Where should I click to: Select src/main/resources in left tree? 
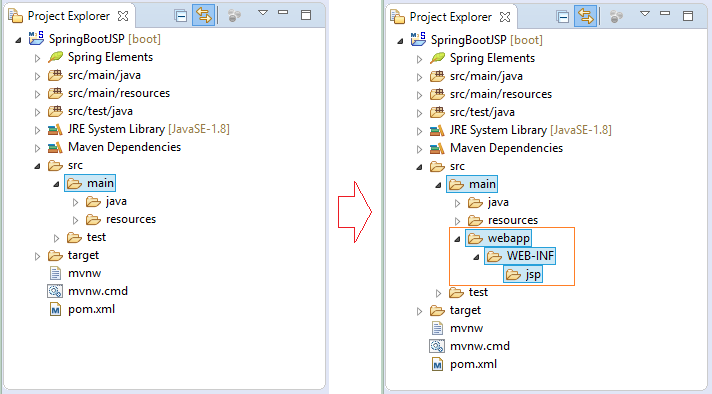[x=109, y=93]
